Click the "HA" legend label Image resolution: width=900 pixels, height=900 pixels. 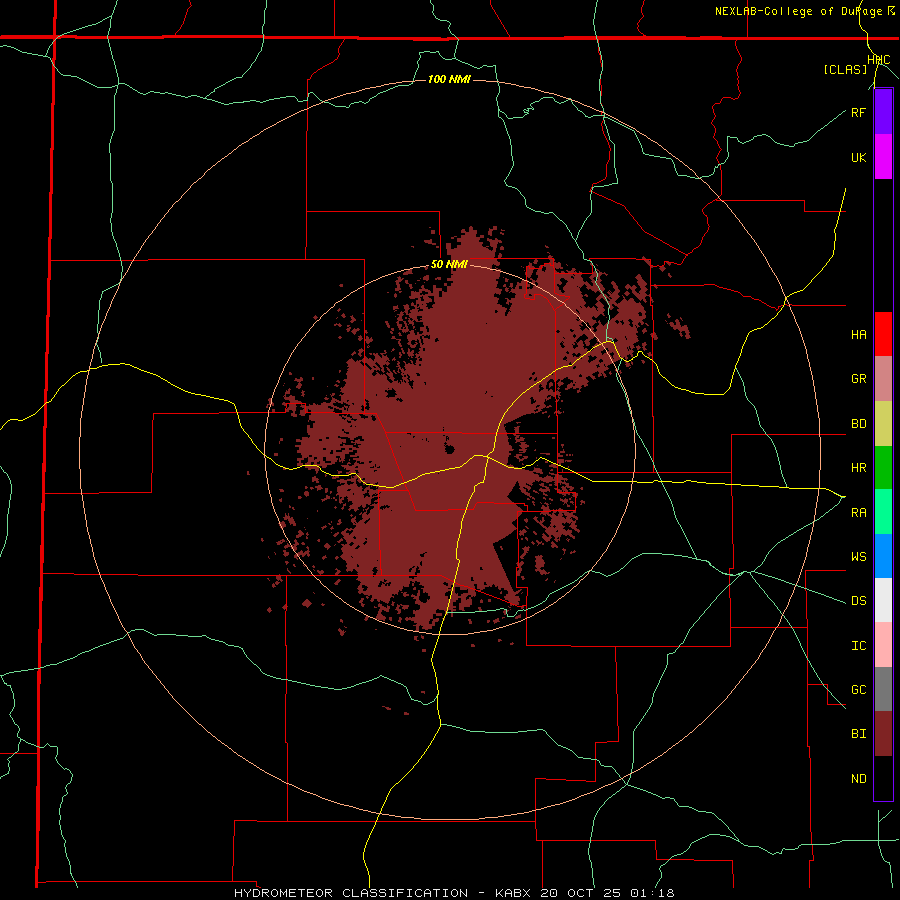[858, 334]
